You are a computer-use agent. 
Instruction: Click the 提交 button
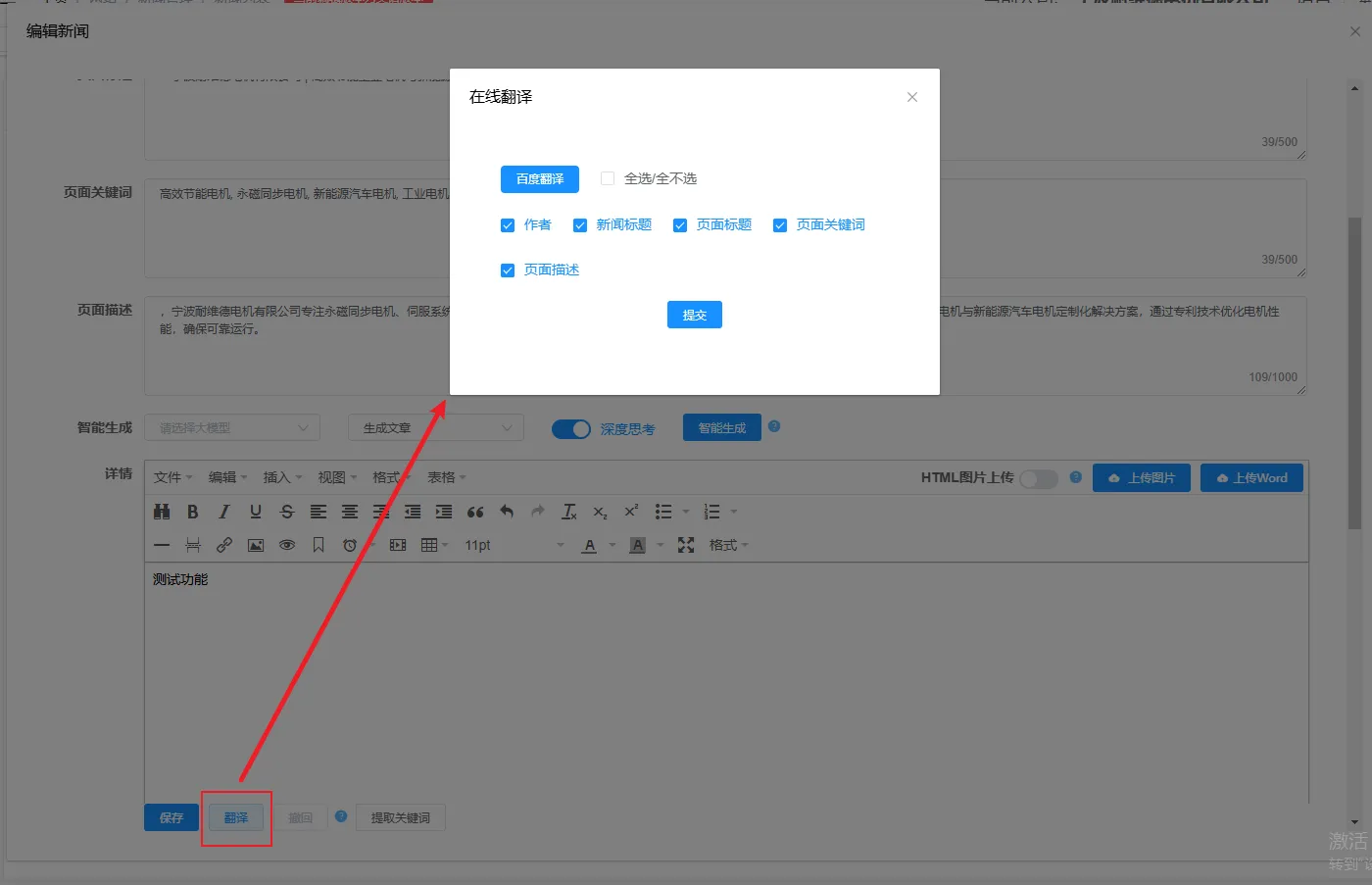point(694,315)
